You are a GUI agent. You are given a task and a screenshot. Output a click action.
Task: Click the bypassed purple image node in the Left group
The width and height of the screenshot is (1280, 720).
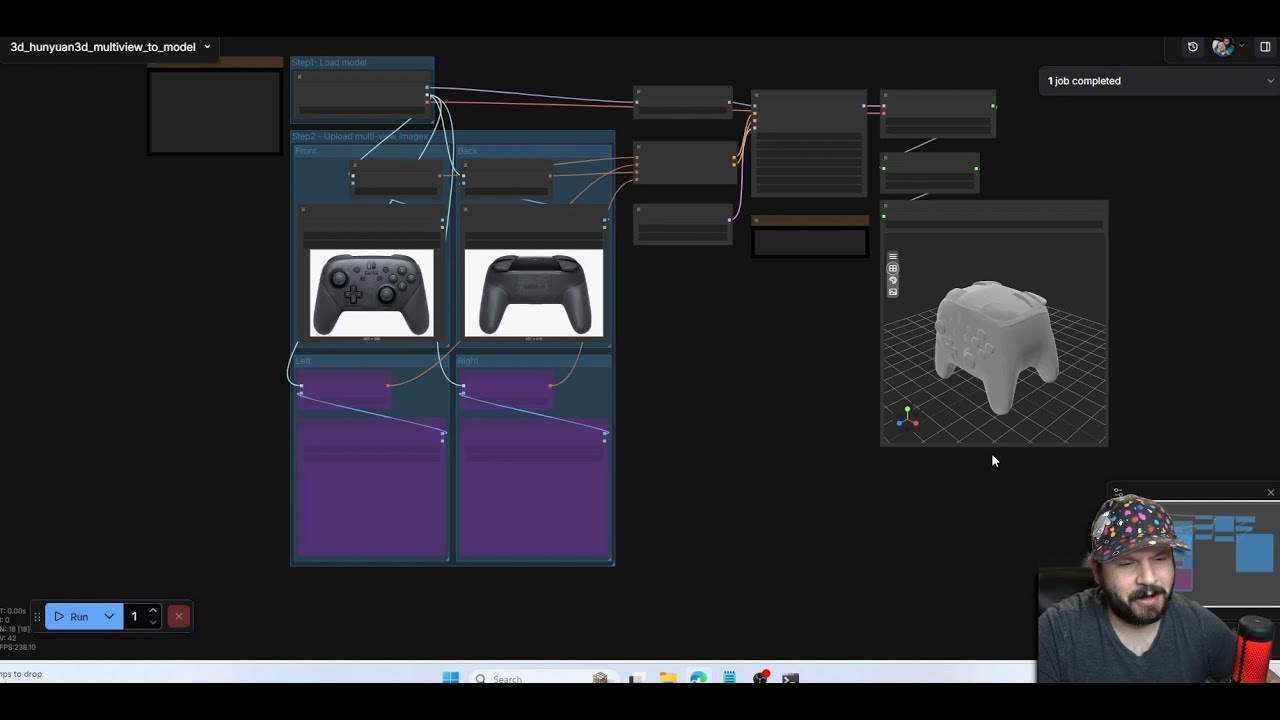[x=371, y=487]
